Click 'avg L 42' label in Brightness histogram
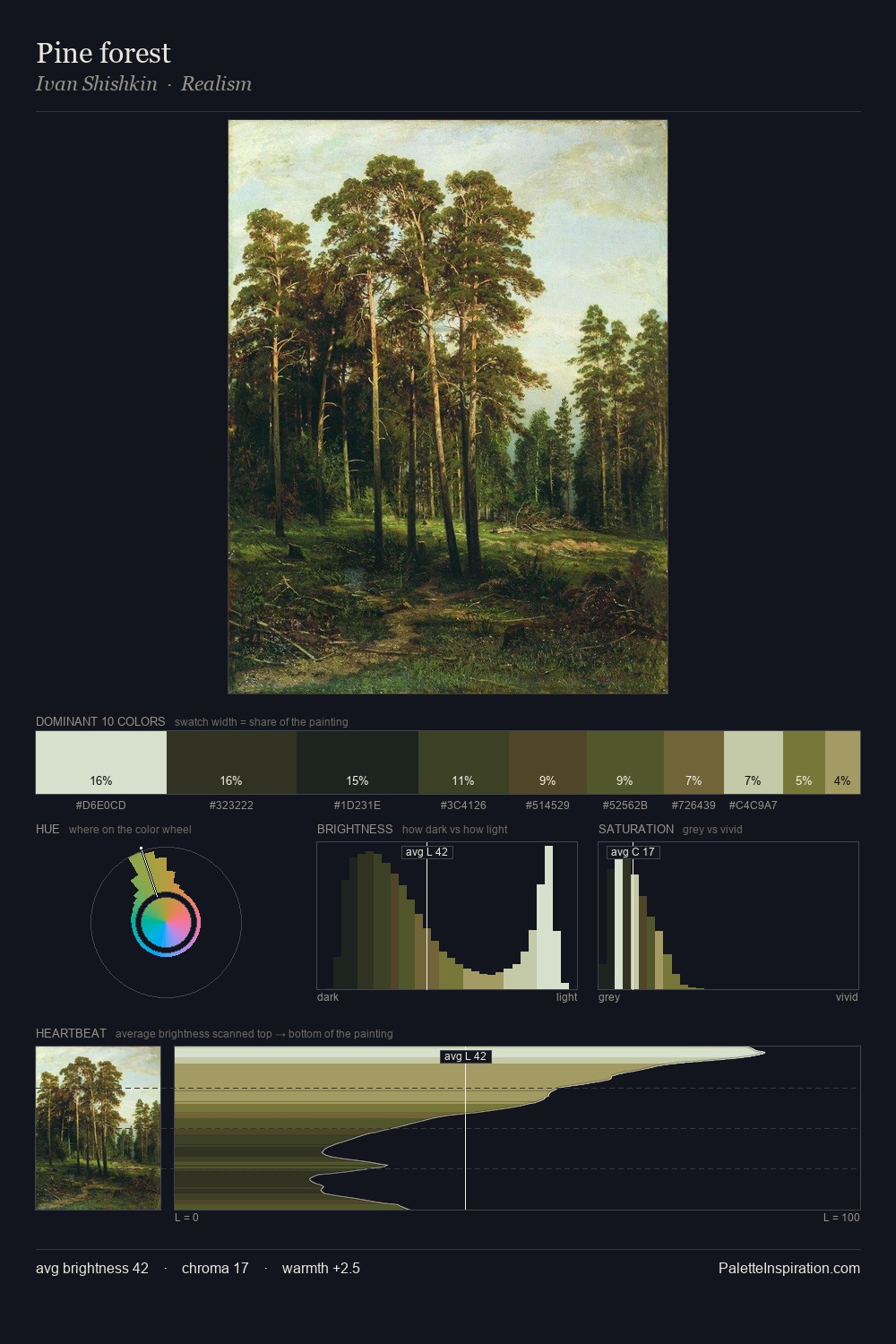The width and height of the screenshot is (896, 1344). pyautogui.click(x=426, y=852)
